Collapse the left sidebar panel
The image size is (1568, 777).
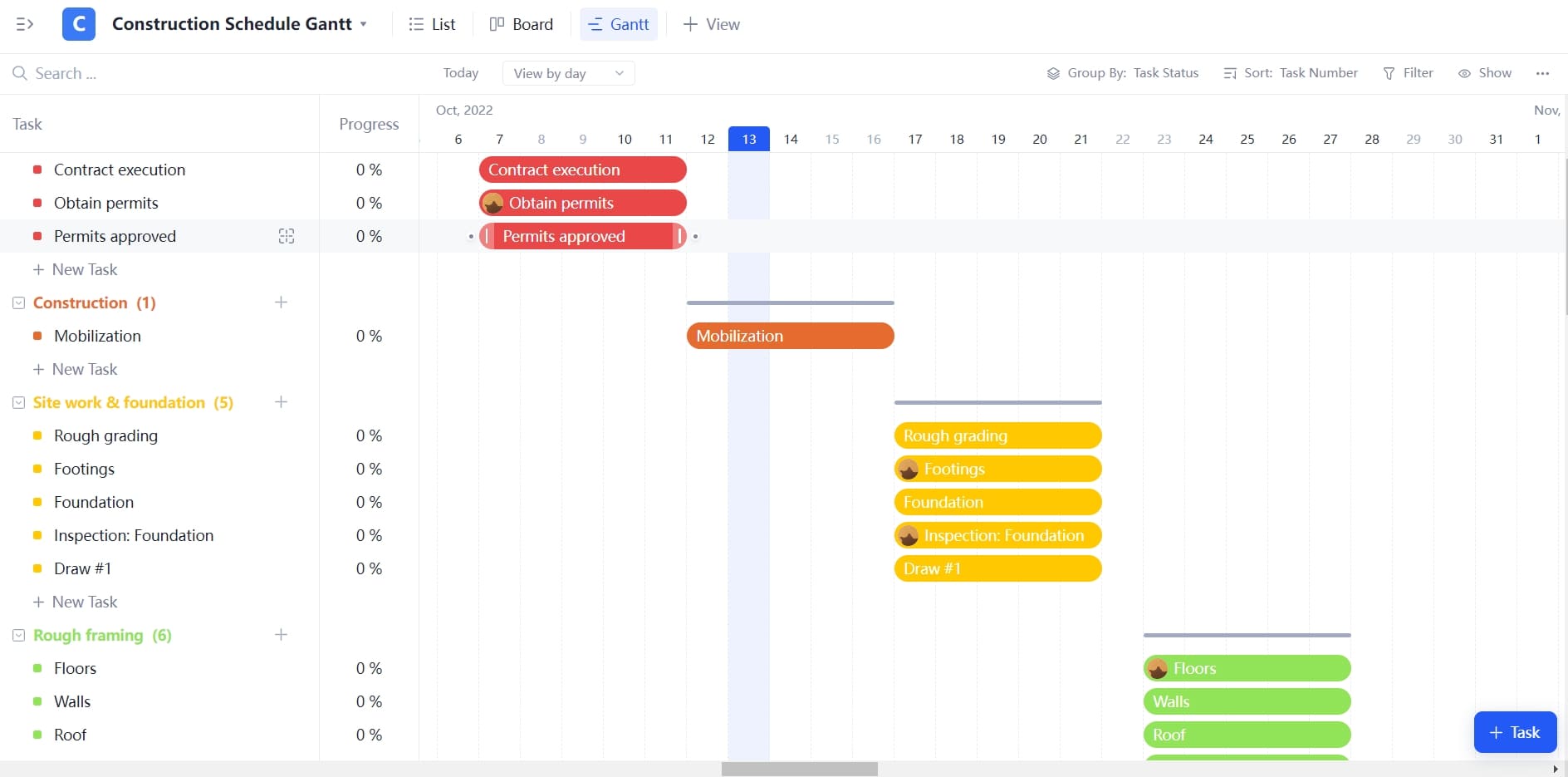click(24, 24)
